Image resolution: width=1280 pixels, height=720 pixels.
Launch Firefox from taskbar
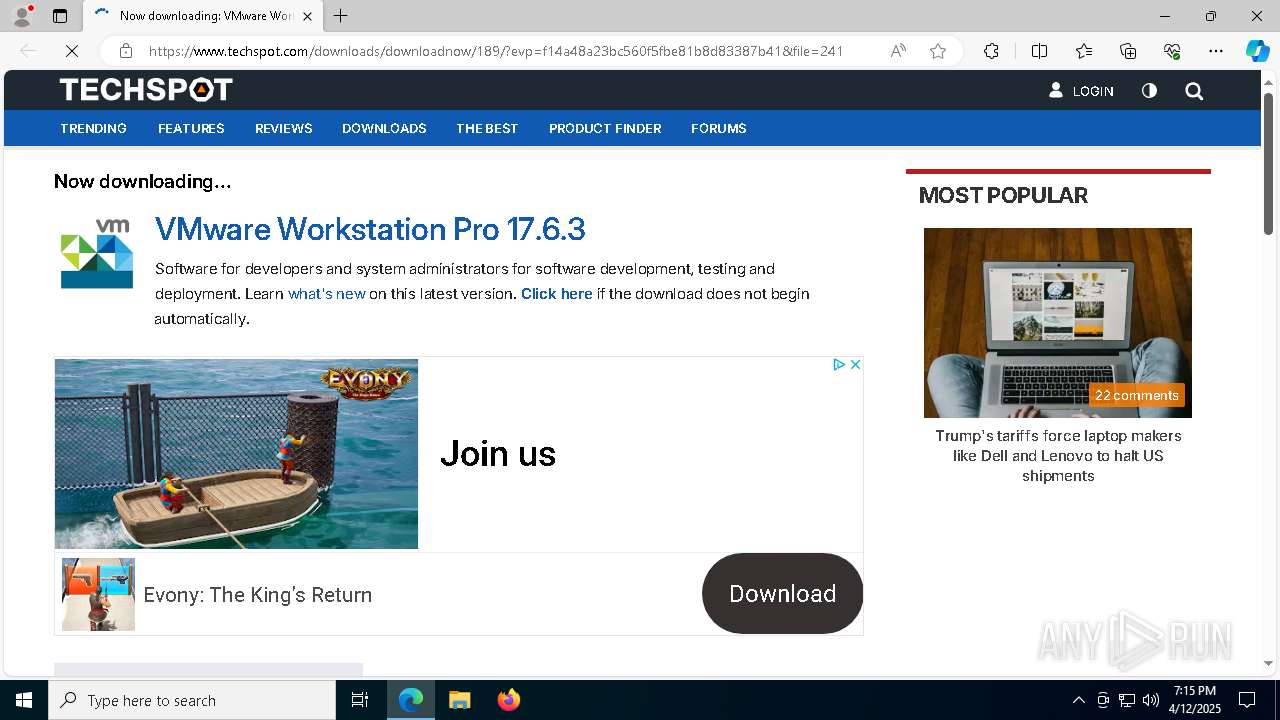(x=509, y=700)
